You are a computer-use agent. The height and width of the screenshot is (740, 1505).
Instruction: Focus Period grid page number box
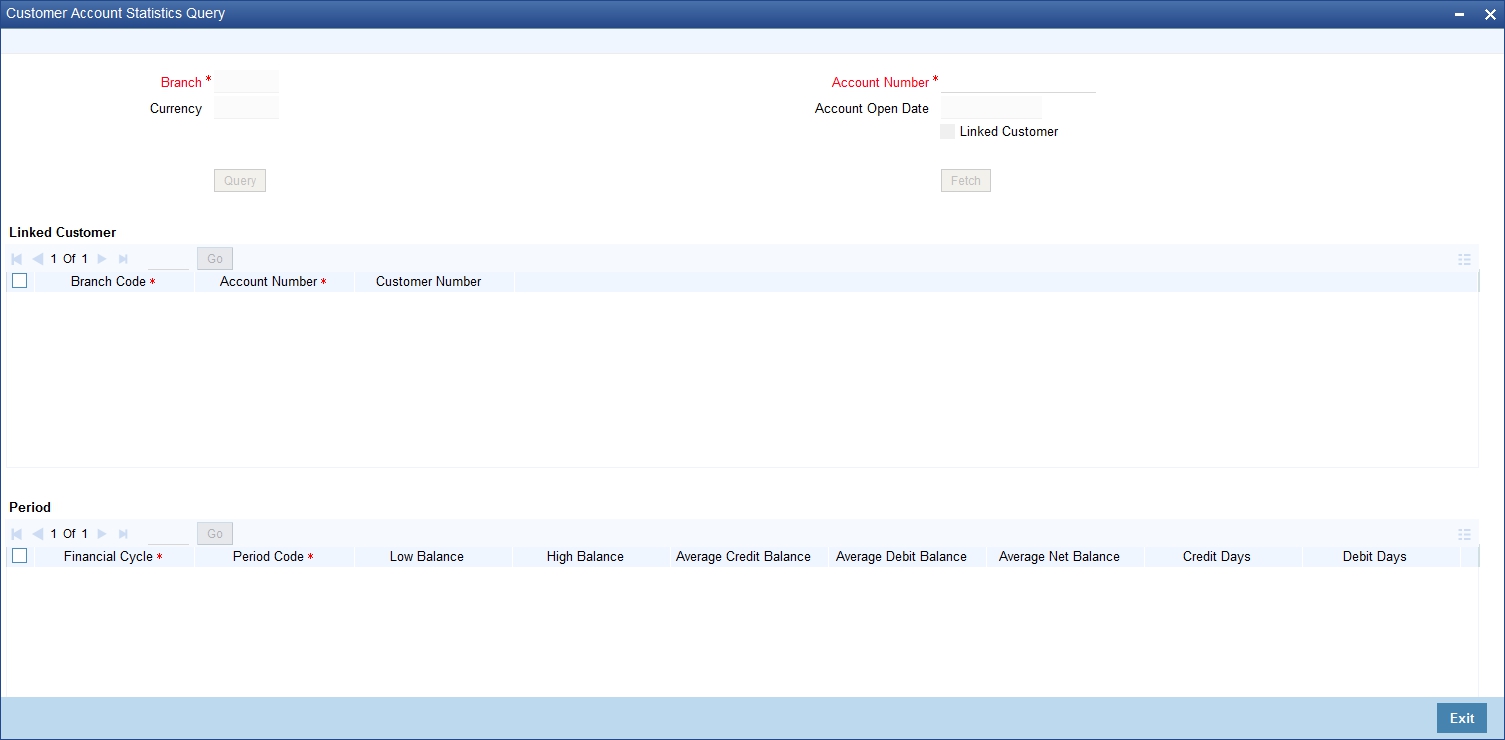[x=168, y=534]
